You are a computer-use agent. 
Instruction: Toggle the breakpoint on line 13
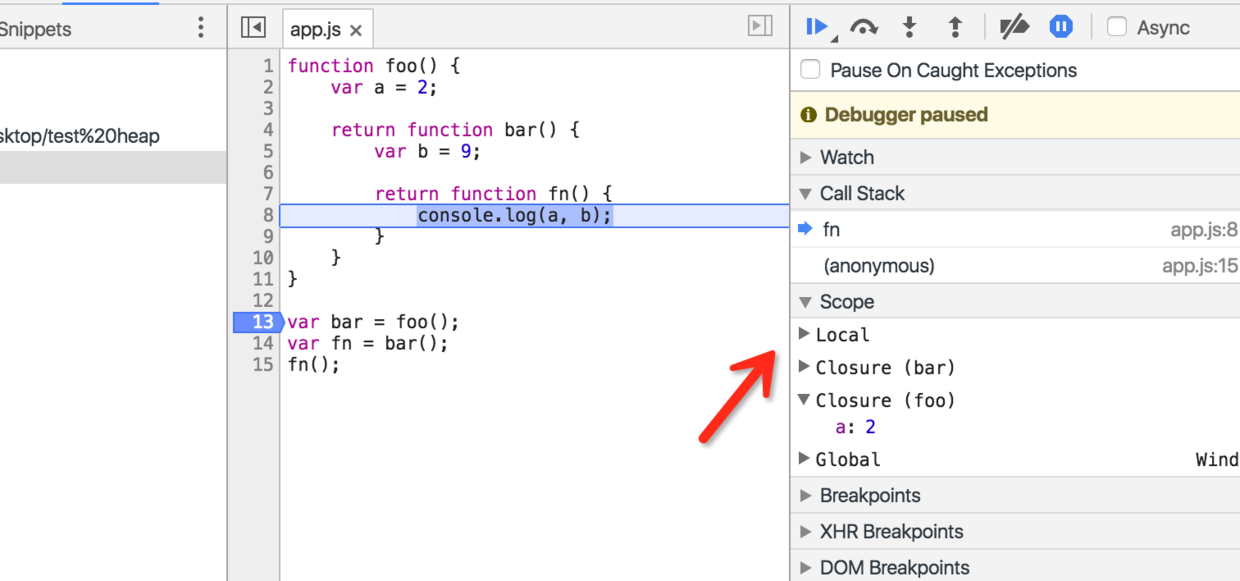tap(254, 322)
